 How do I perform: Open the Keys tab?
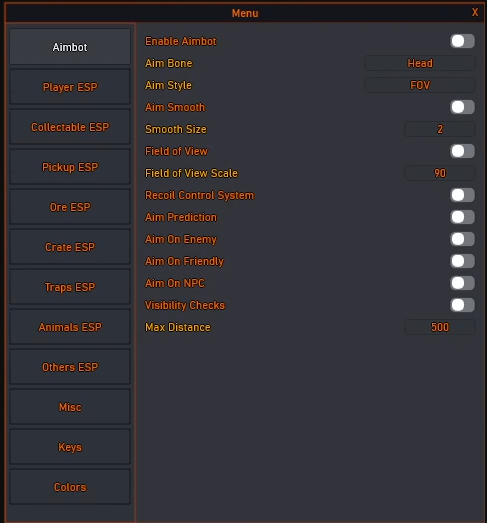[70, 447]
